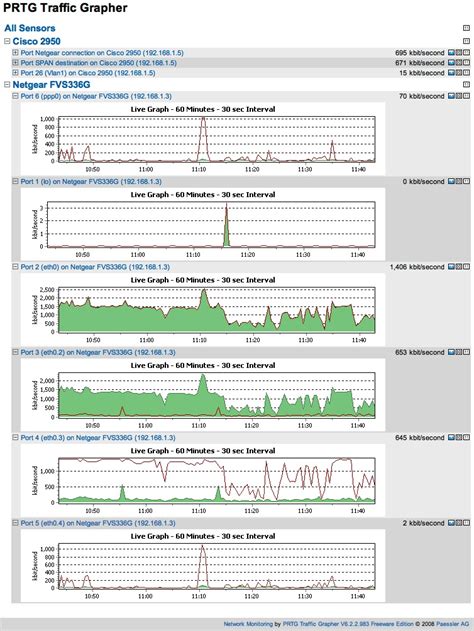Screen dimensions: 474x631
Task: Open Port Netgear connection on Cisco 2950 link
Action: coord(102,53)
